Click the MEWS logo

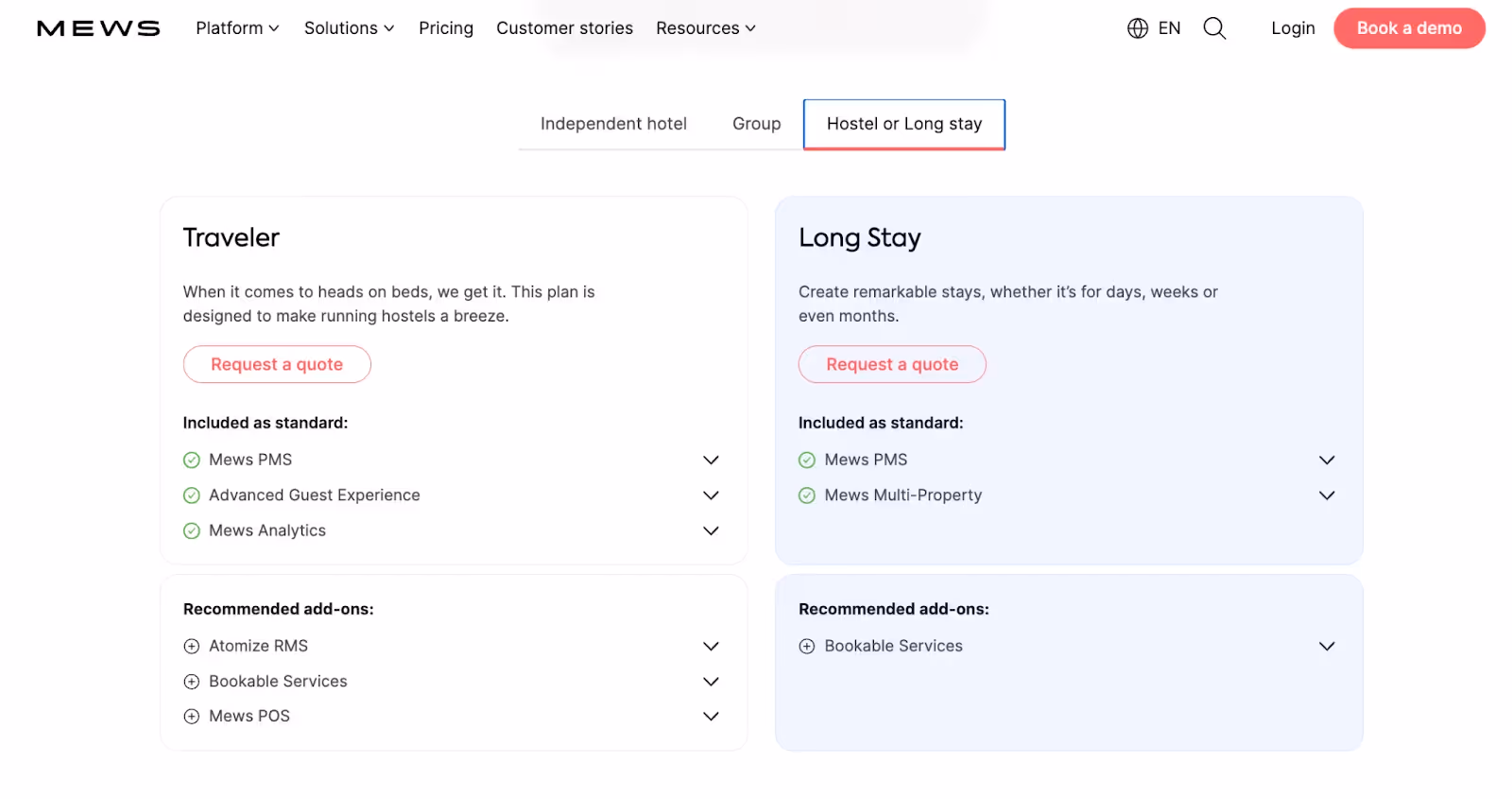point(98,28)
